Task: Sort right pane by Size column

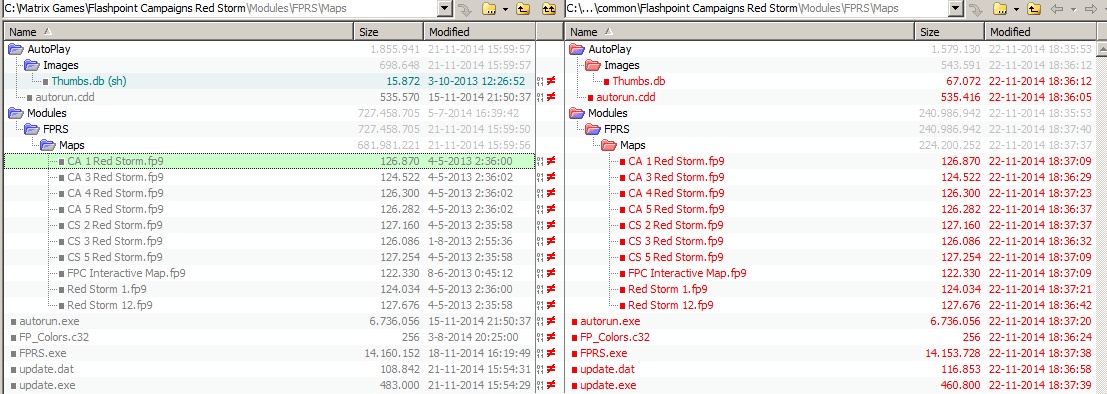Action: click(x=950, y=32)
